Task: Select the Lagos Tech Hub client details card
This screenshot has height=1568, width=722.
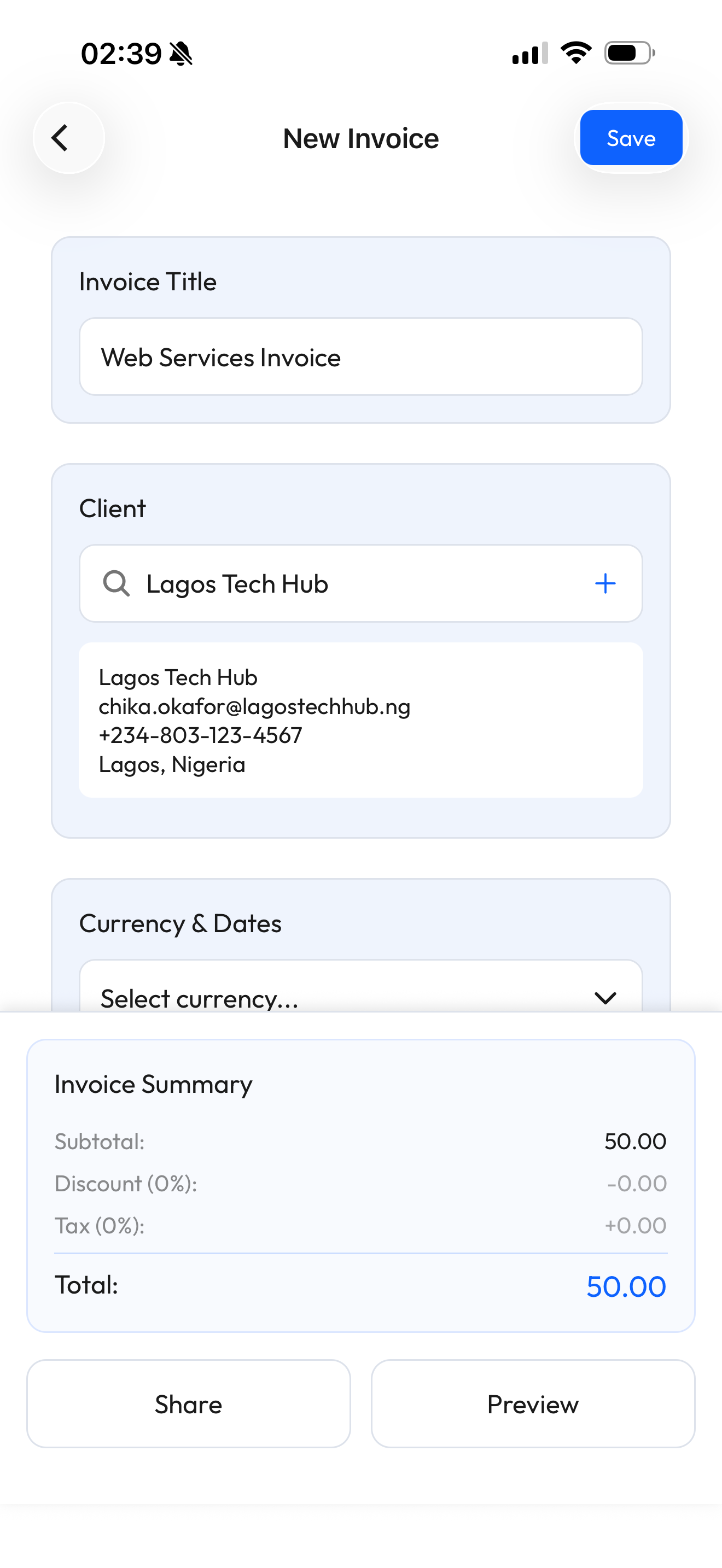Action: [360, 720]
